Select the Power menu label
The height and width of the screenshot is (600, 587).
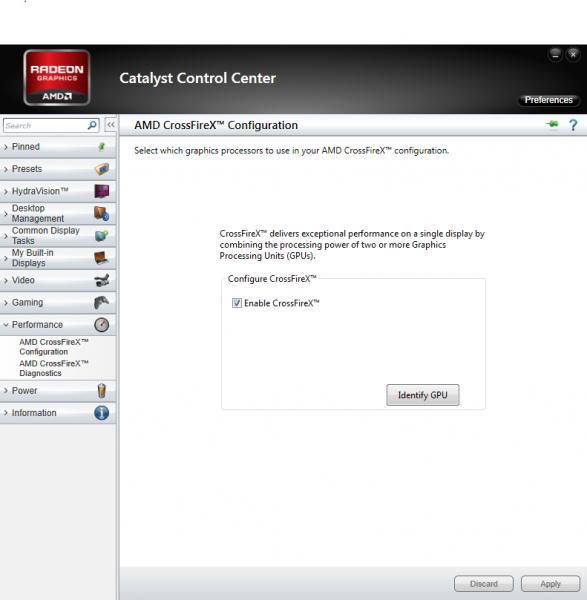[24, 391]
